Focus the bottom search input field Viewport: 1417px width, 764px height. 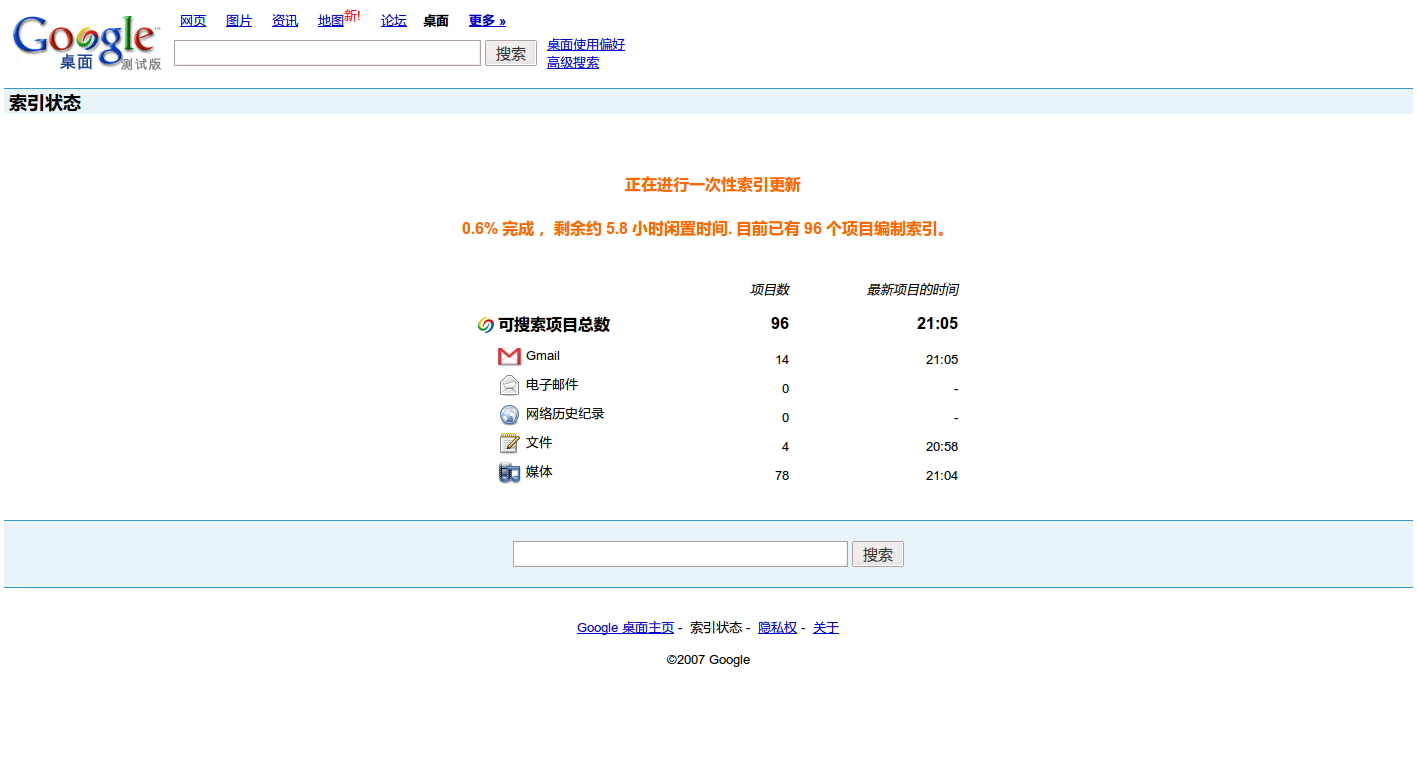click(680, 554)
